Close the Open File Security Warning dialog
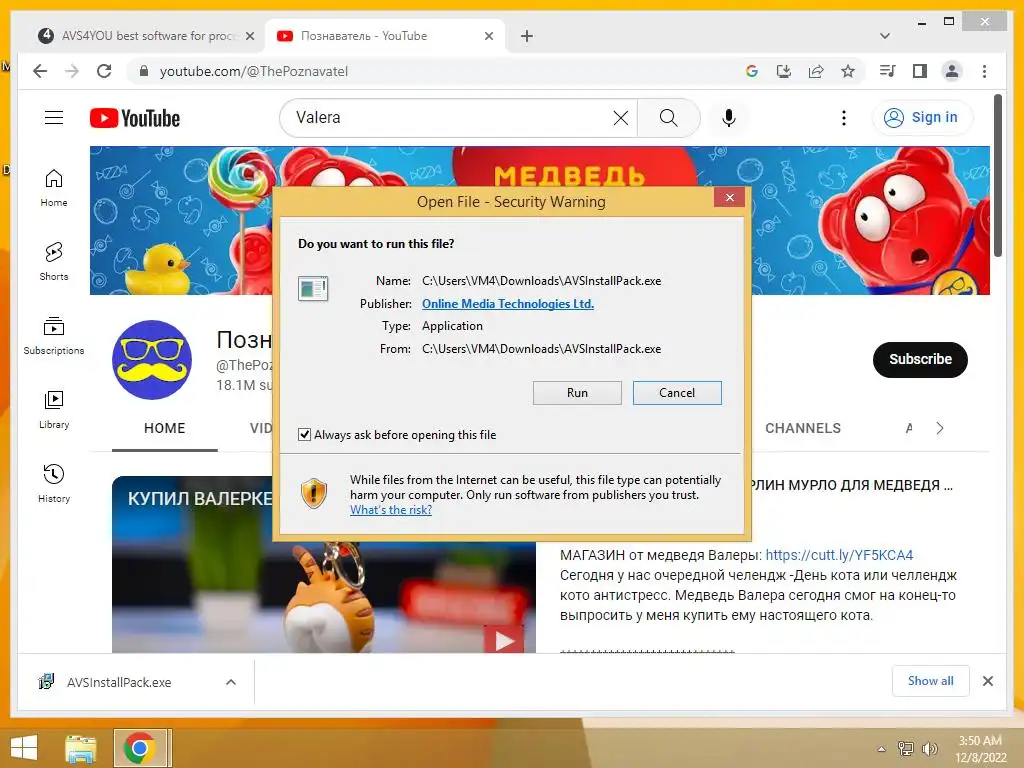 tap(729, 197)
